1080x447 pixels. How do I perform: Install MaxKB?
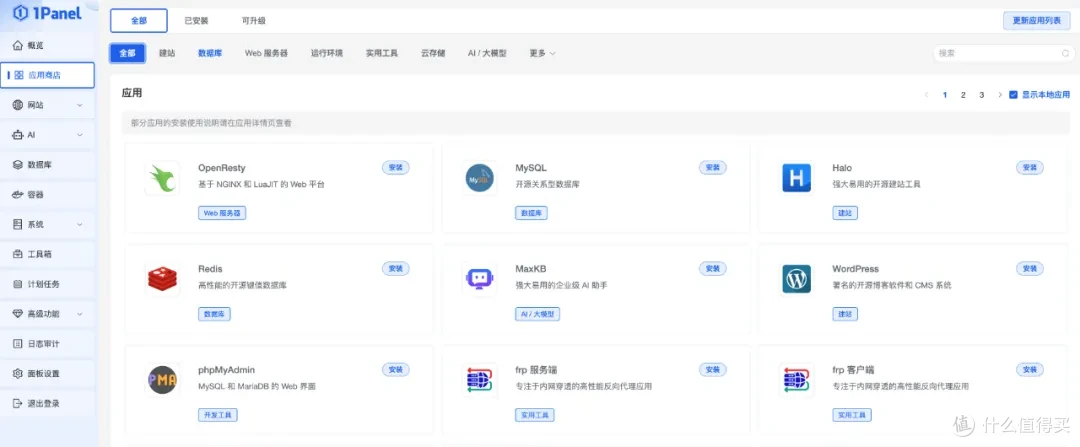click(712, 269)
